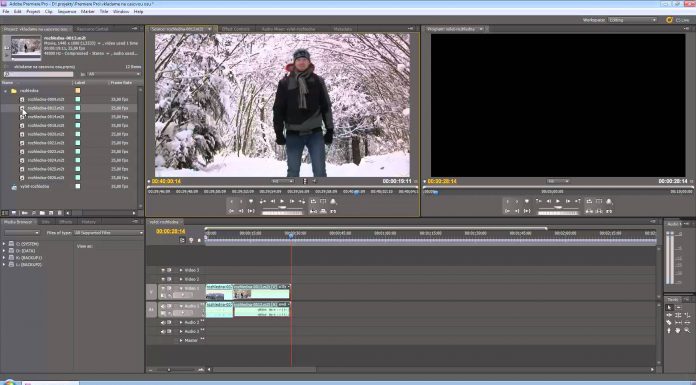Switch Project panel to List View

click(5, 213)
